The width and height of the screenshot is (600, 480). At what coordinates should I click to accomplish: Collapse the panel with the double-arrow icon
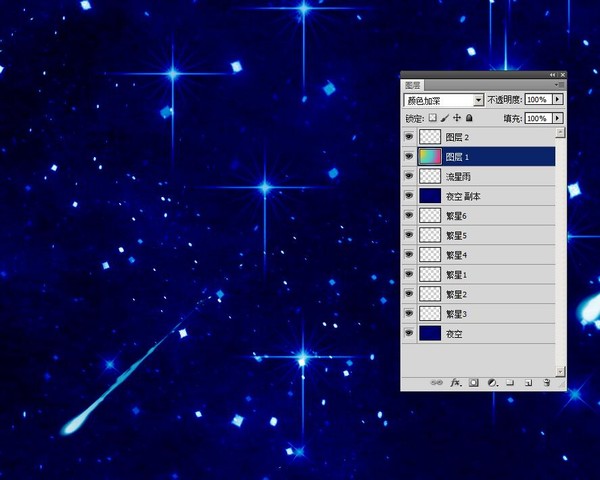click(553, 75)
